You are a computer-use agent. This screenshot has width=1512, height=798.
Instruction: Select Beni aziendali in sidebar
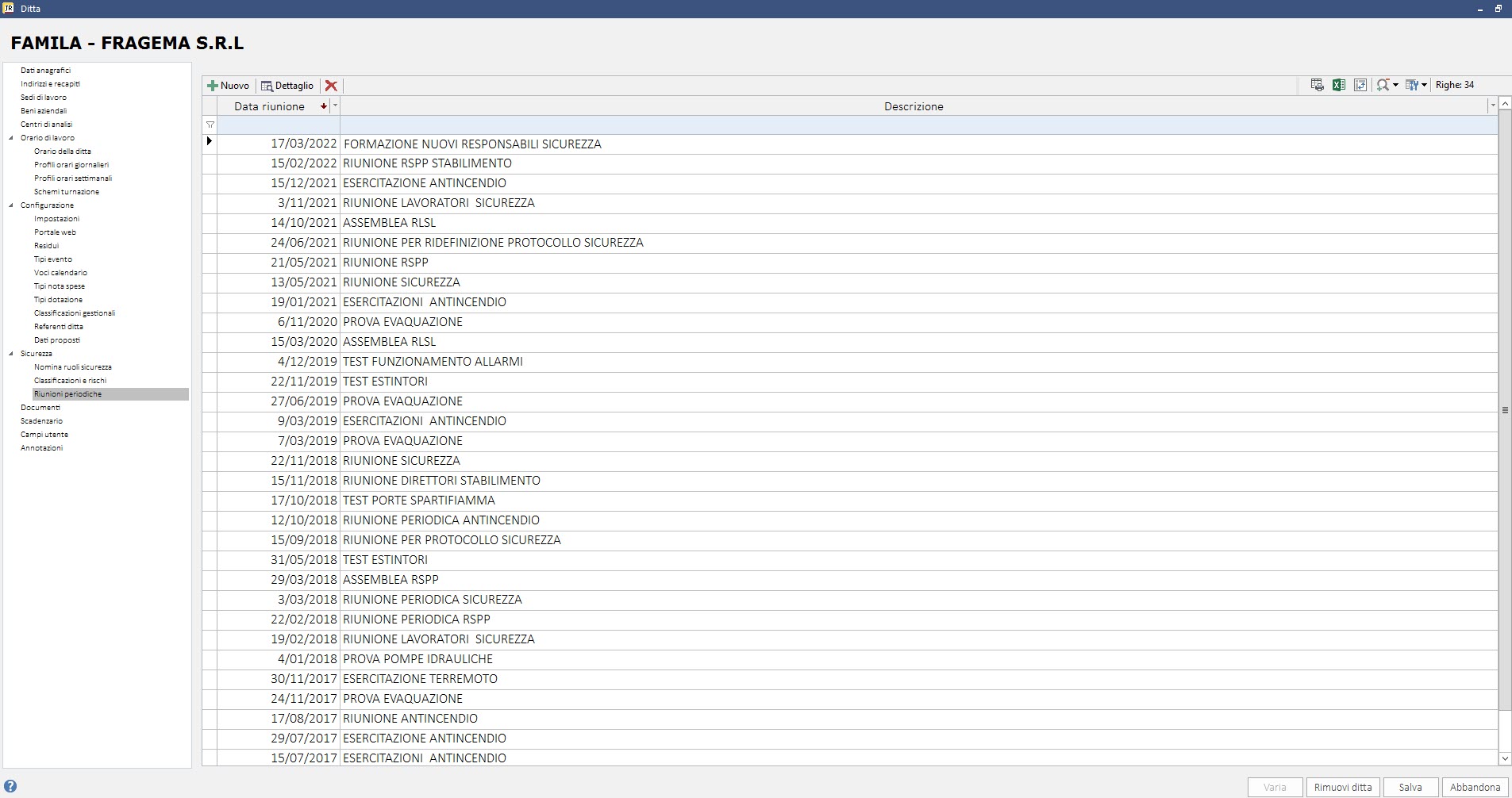pos(44,111)
